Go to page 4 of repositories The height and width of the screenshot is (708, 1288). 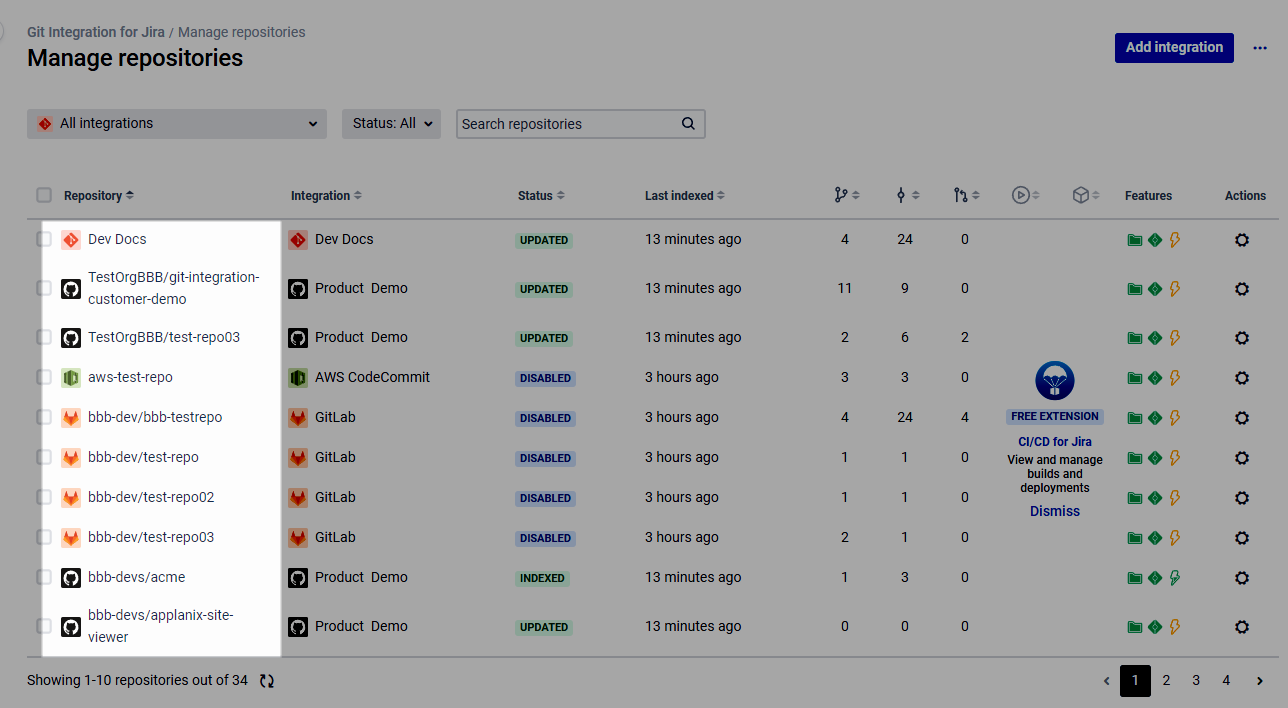tap(1226, 681)
